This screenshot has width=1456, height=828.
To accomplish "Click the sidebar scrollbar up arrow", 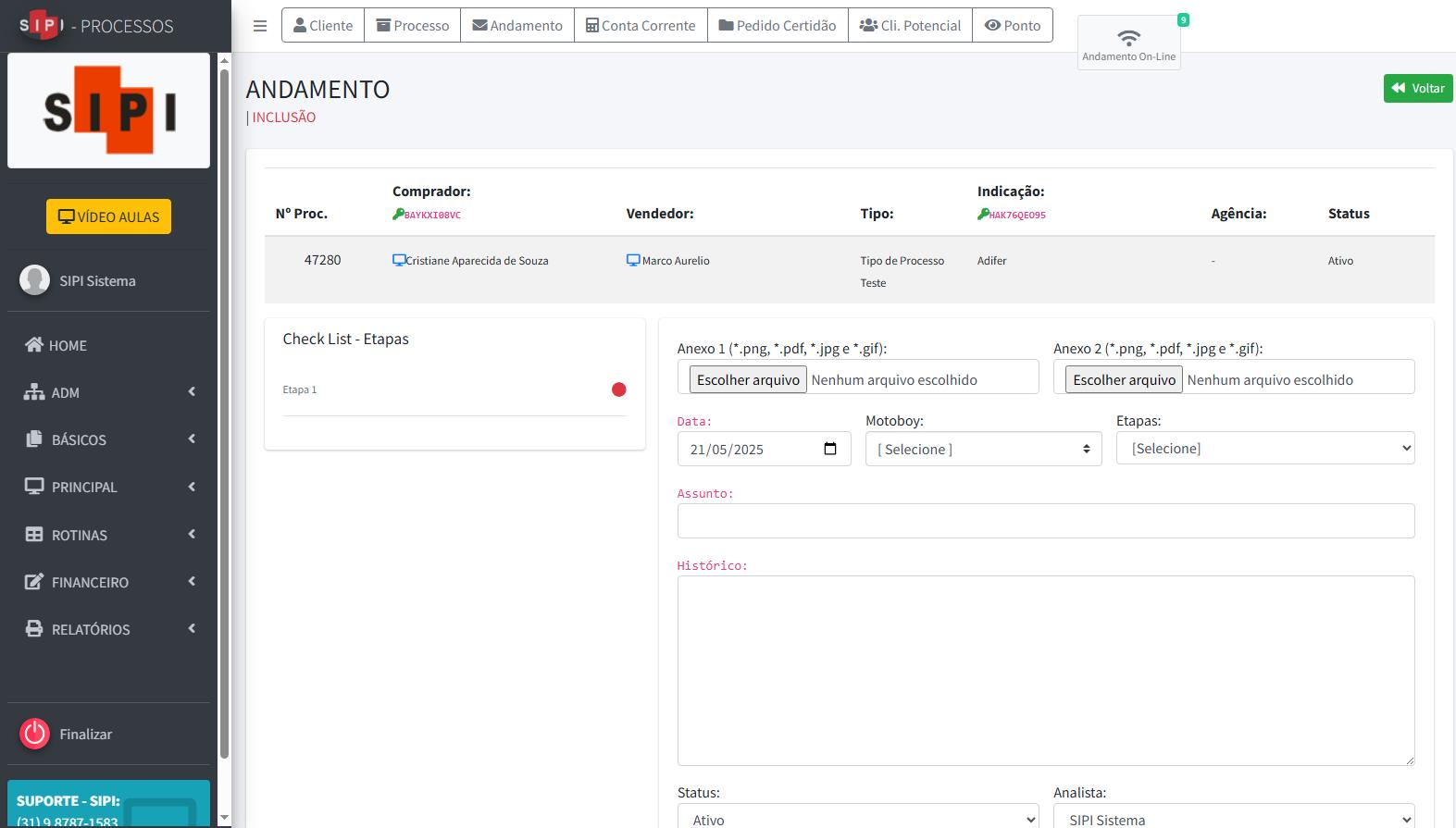I will pos(224,61).
